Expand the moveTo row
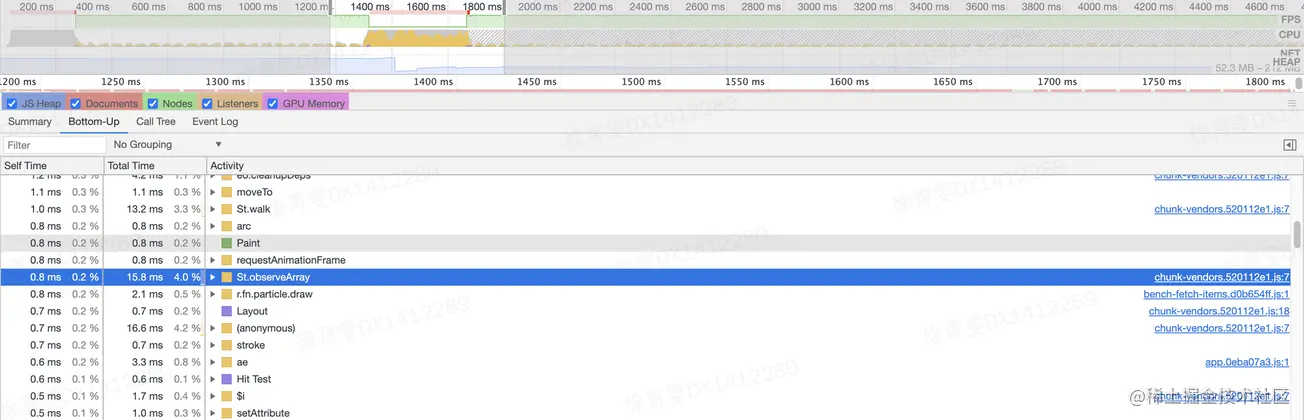The width and height of the screenshot is (1304, 420). (212, 192)
